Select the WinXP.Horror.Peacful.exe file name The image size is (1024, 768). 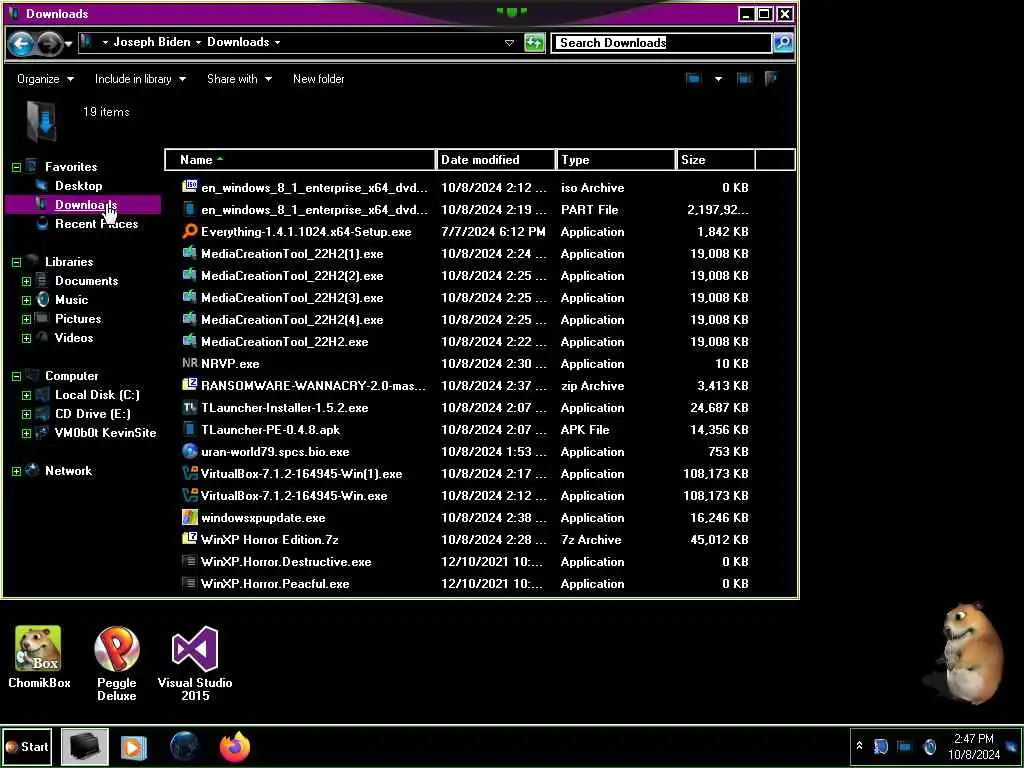pos(275,584)
